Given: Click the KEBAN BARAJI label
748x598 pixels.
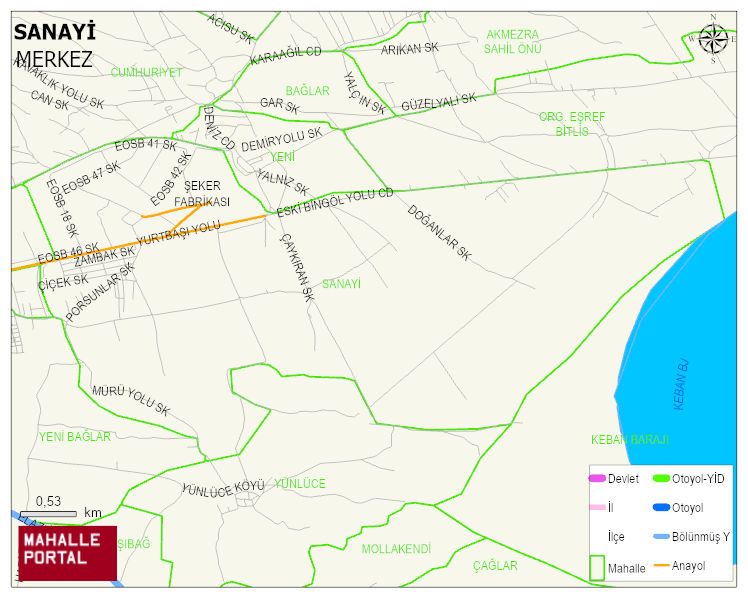Looking at the screenshot, I should pyautogui.click(x=630, y=439).
